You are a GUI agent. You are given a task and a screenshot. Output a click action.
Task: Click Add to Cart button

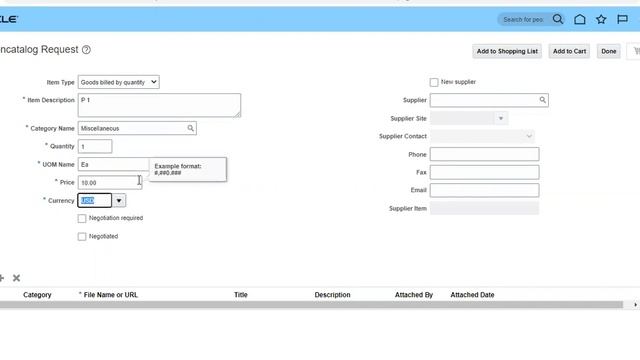pyautogui.click(x=569, y=51)
